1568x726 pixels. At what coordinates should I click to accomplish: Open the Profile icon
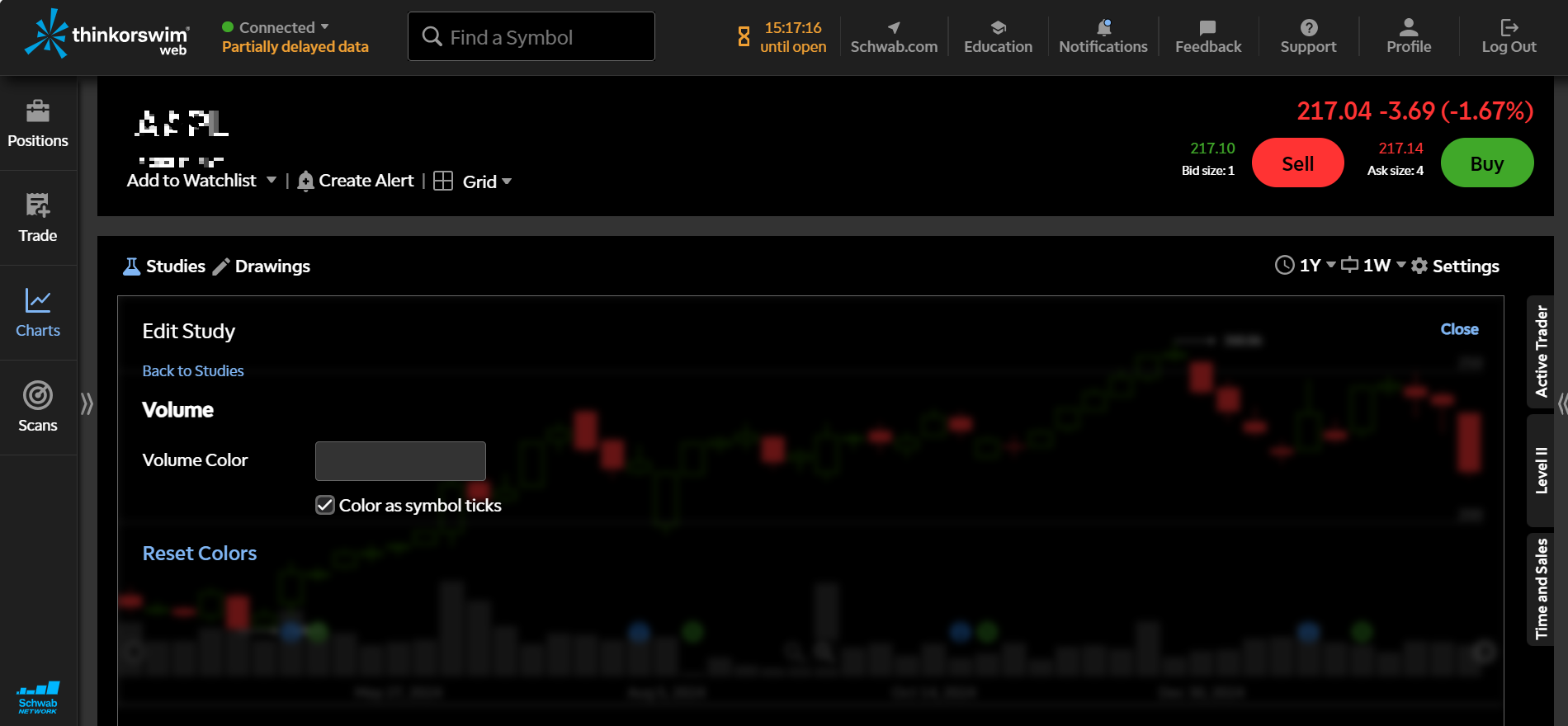pos(1409,28)
